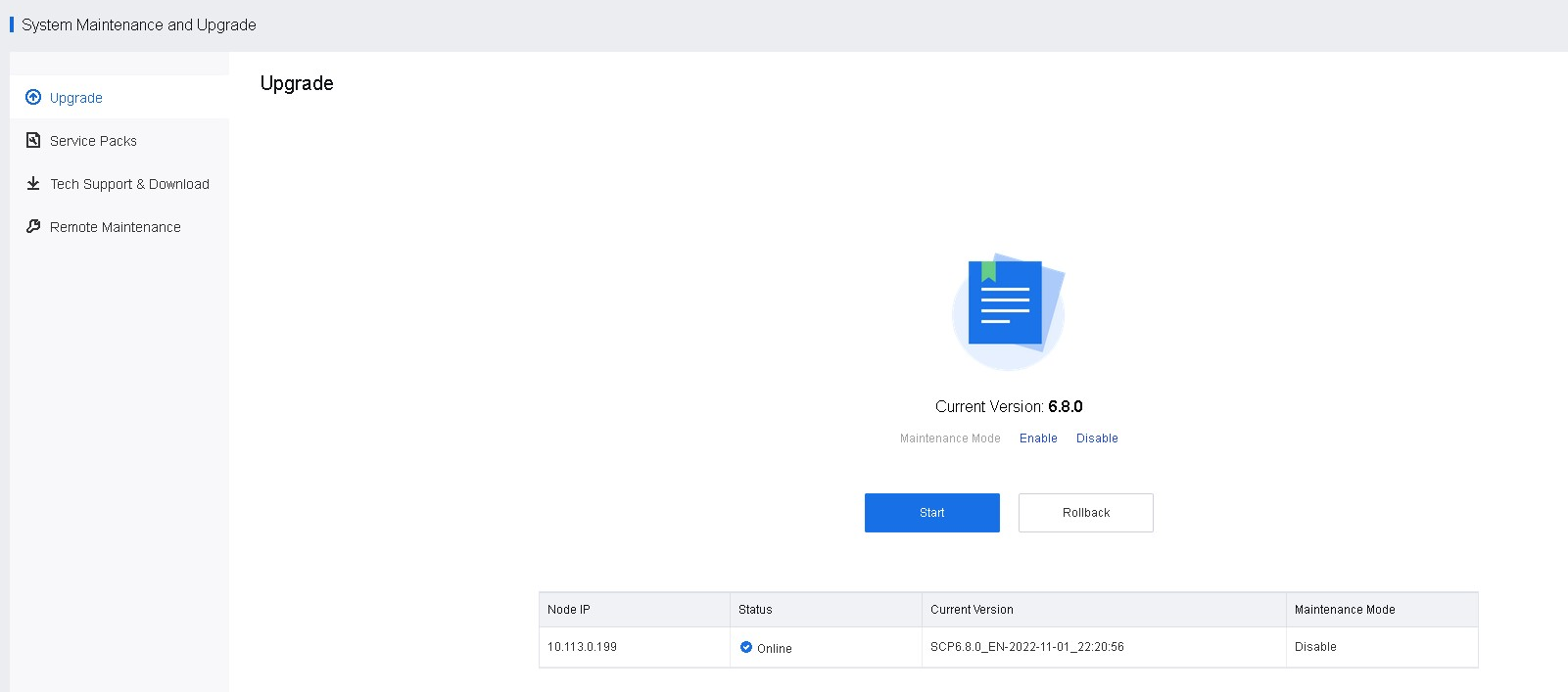Click the Status column header
Screen dimensions: 1568x692
(x=755, y=610)
